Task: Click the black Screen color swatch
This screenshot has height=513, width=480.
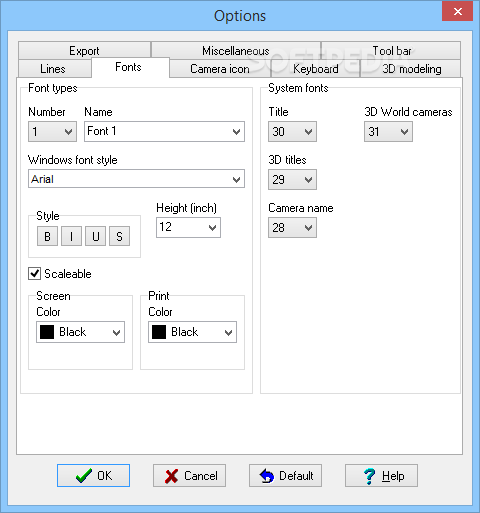Action: 47,332
